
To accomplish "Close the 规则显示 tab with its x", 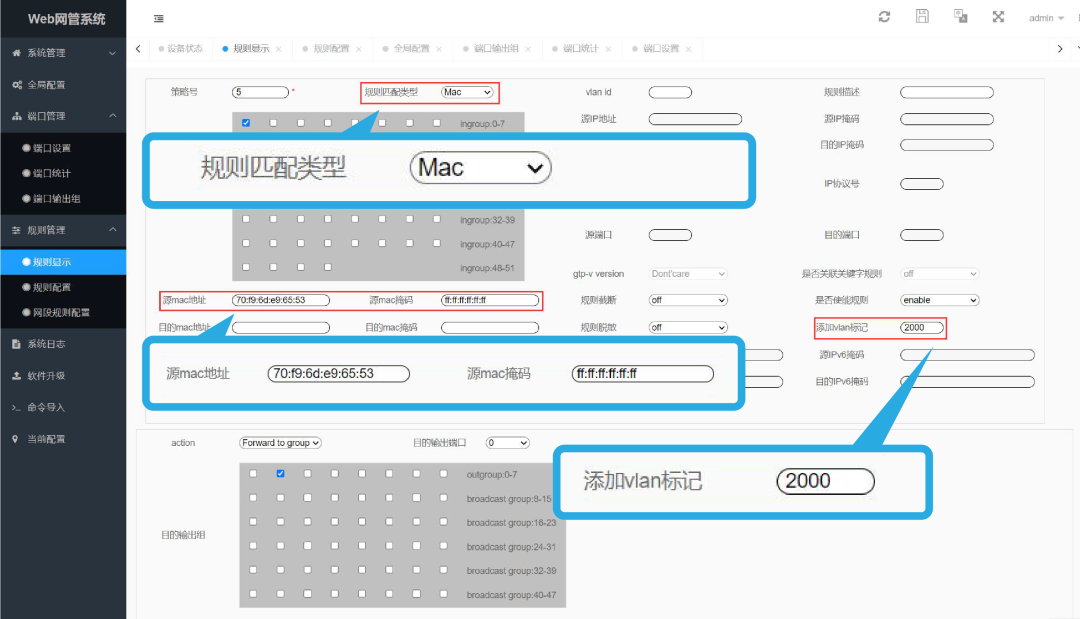I will [278, 49].
